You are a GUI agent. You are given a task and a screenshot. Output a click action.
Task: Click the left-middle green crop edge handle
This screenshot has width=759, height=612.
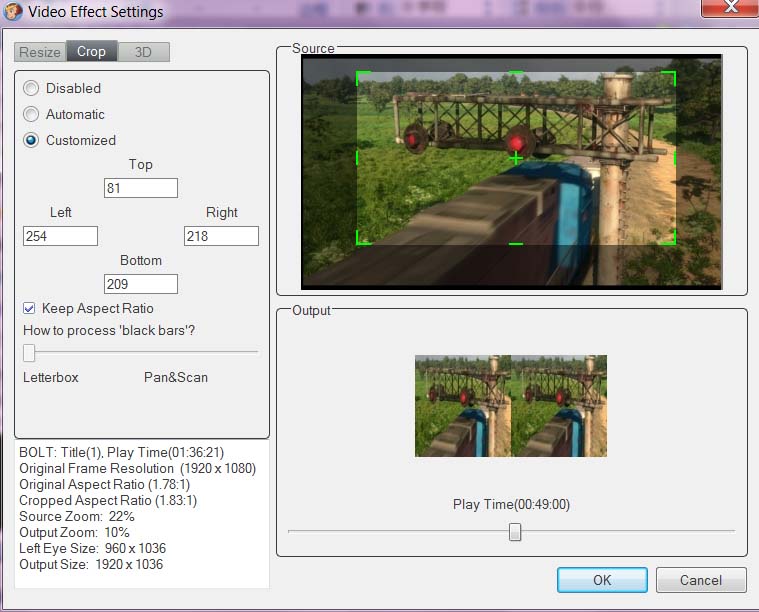tap(357, 158)
